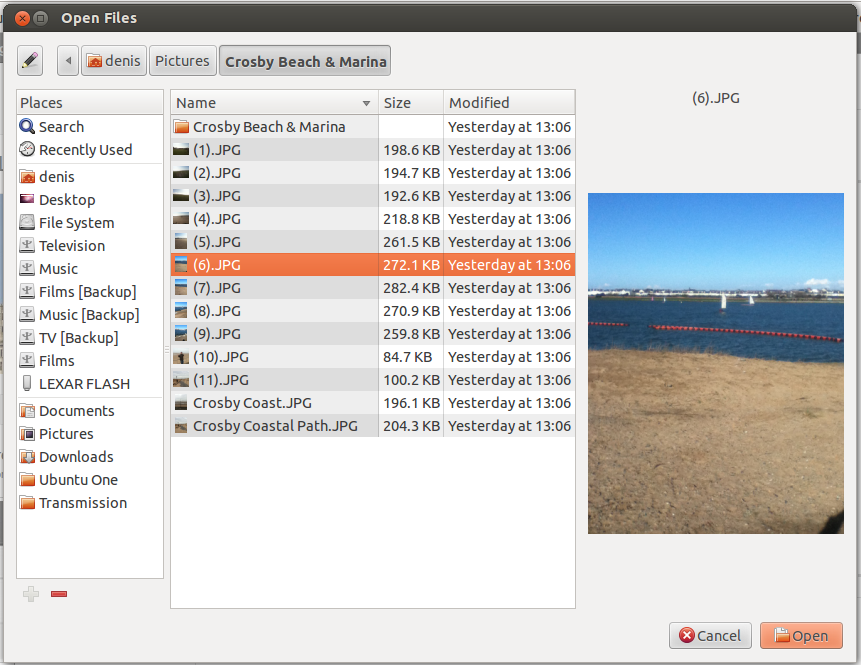Click the TV [Backup] drive icon

[27, 338]
